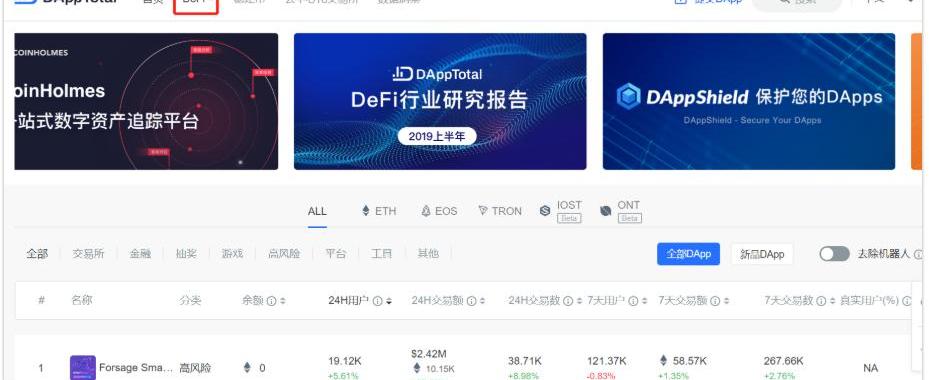Click the info icon next to 24H交易额

tap(472, 301)
